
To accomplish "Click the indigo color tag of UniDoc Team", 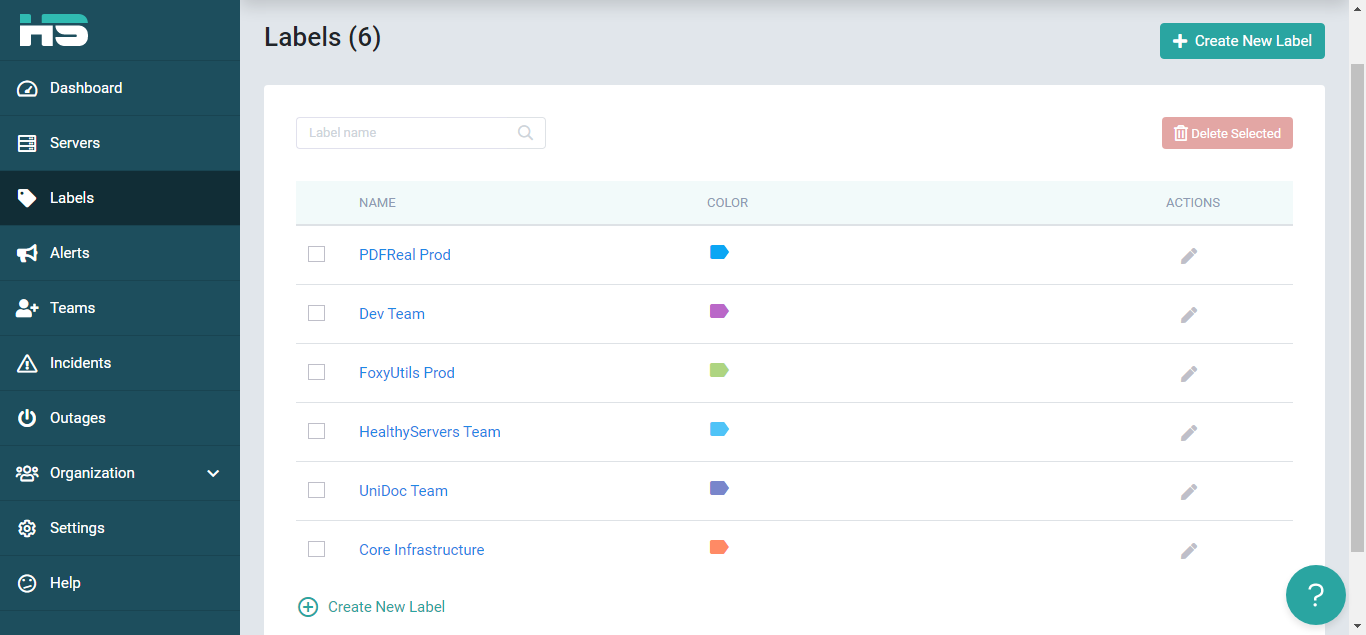I will point(719,488).
